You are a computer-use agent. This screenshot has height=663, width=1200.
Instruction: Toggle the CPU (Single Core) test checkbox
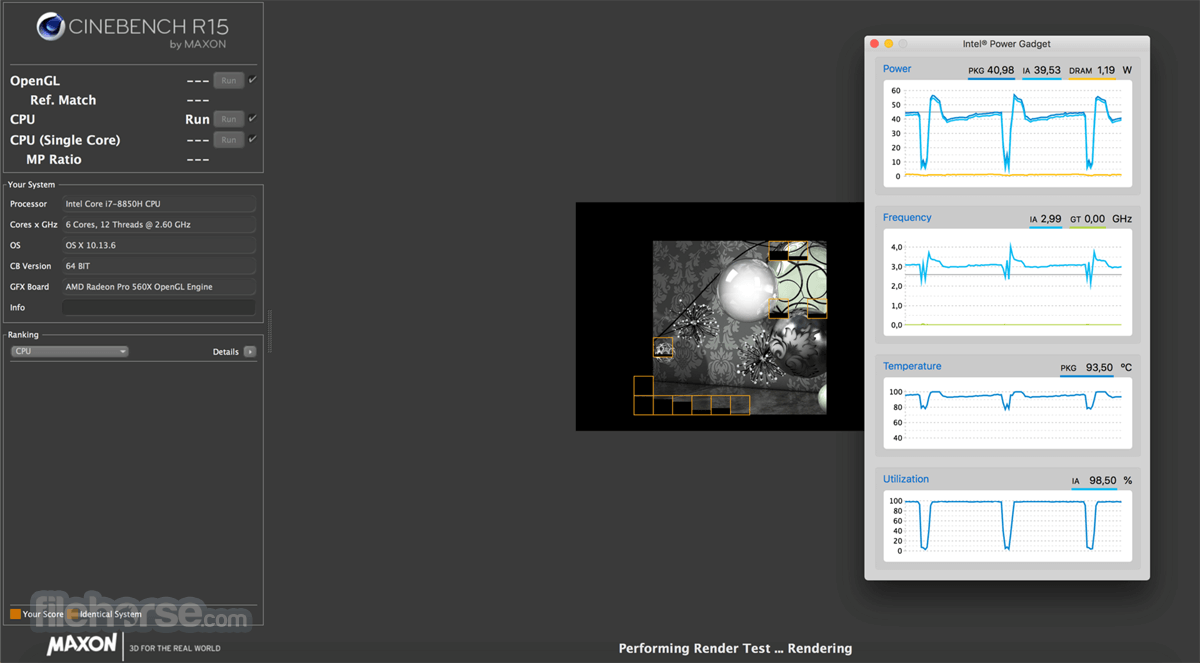(253, 139)
